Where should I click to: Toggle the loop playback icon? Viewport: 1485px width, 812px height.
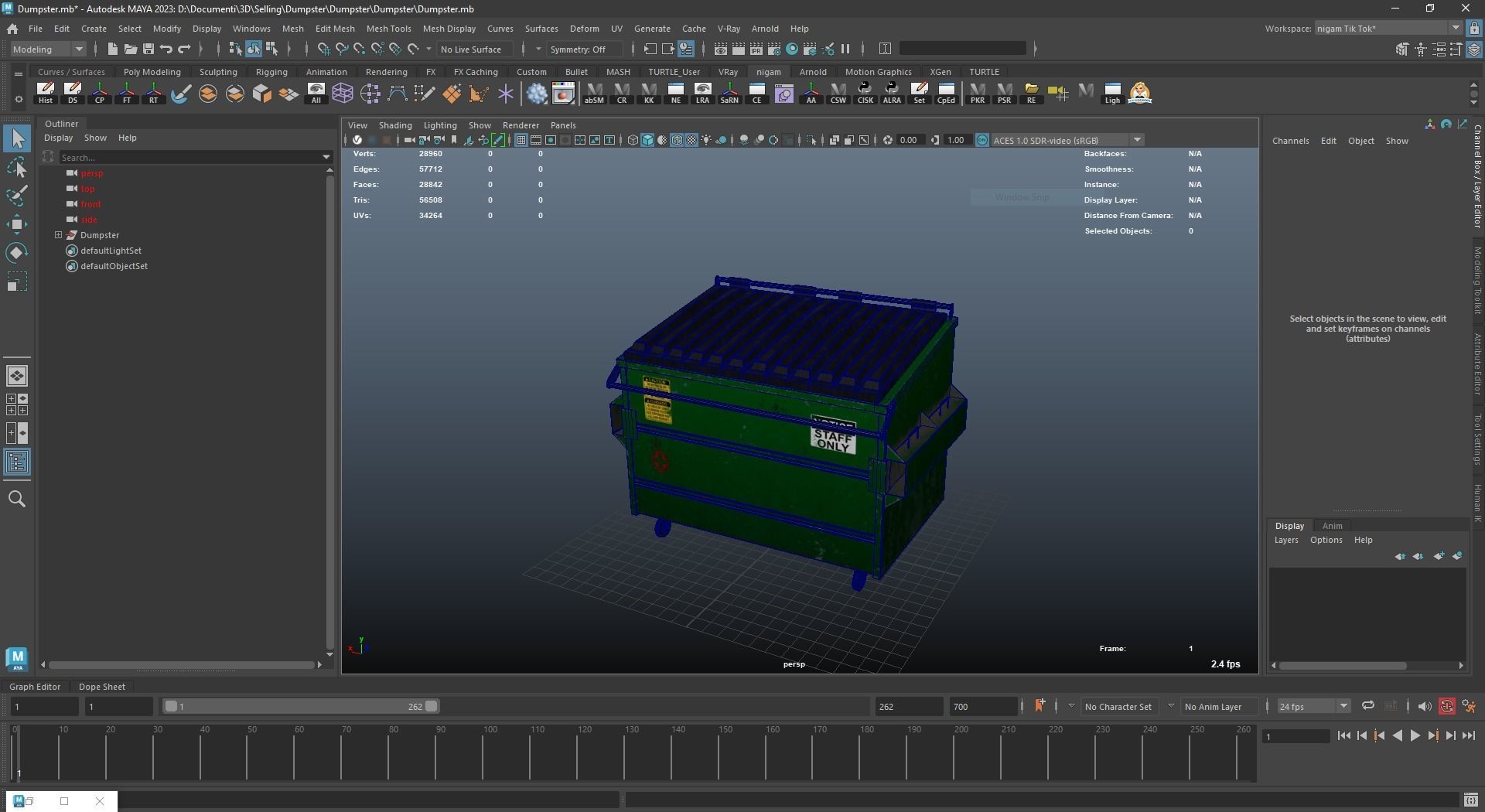pos(1367,706)
